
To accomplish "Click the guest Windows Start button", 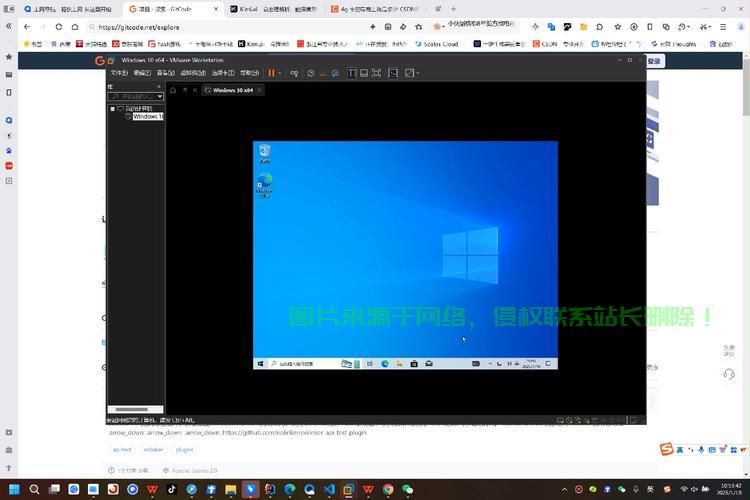I will [261, 364].
